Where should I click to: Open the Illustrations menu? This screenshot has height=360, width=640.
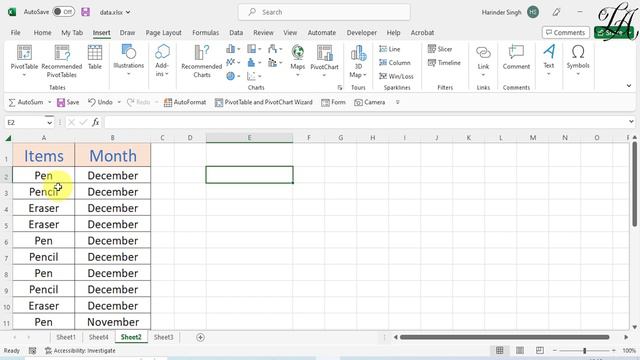coord(129,60)
